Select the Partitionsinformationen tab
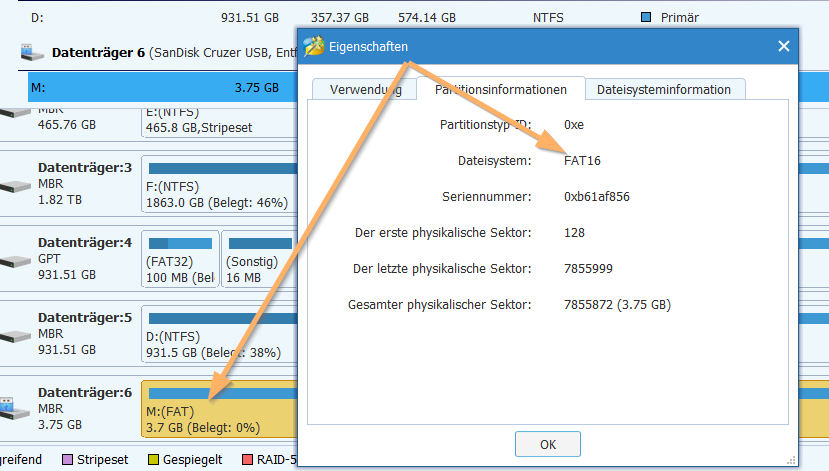Viewport: 829px width, 471px height. [x=500, y=89]
